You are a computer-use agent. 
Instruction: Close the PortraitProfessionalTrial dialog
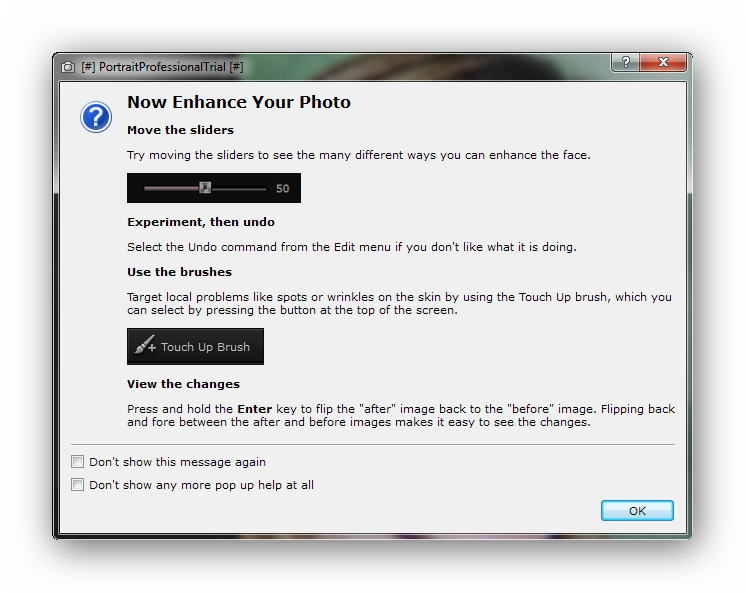663,62
